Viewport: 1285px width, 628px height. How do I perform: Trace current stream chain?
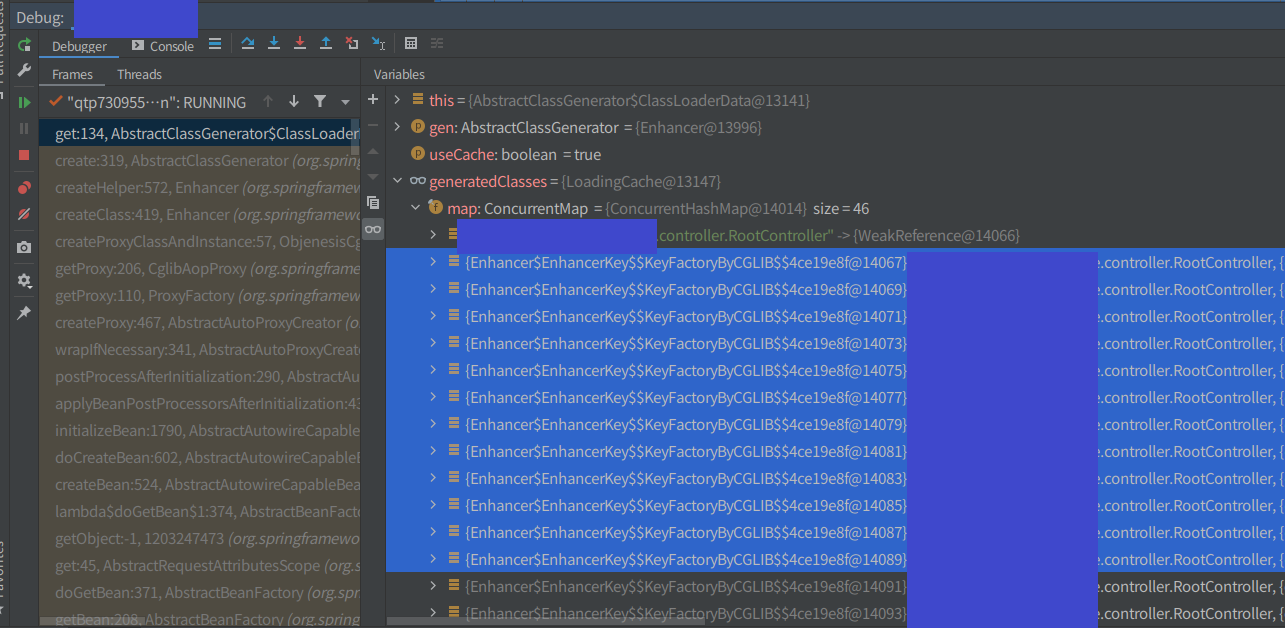437,44
